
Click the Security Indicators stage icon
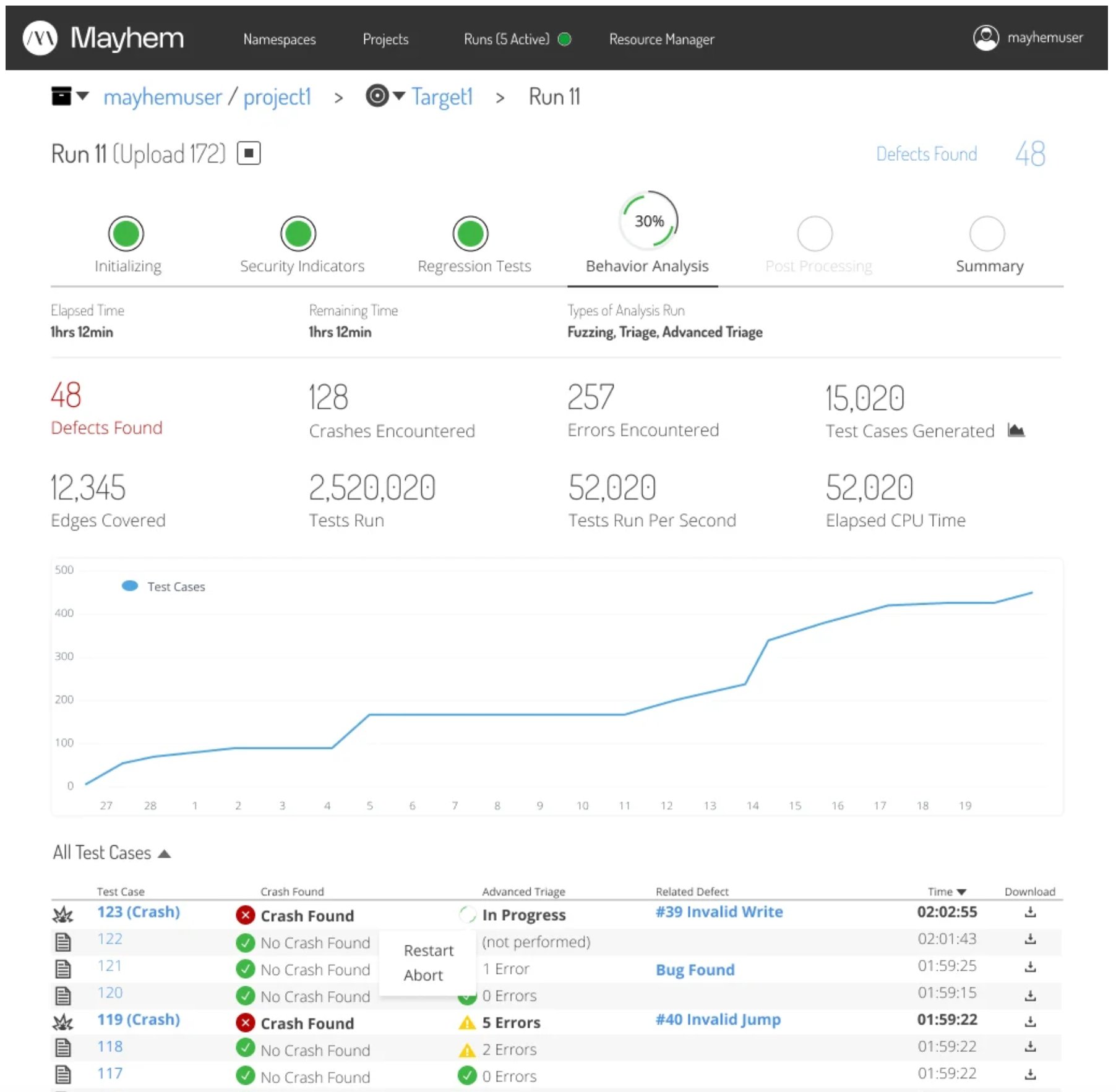298,234
